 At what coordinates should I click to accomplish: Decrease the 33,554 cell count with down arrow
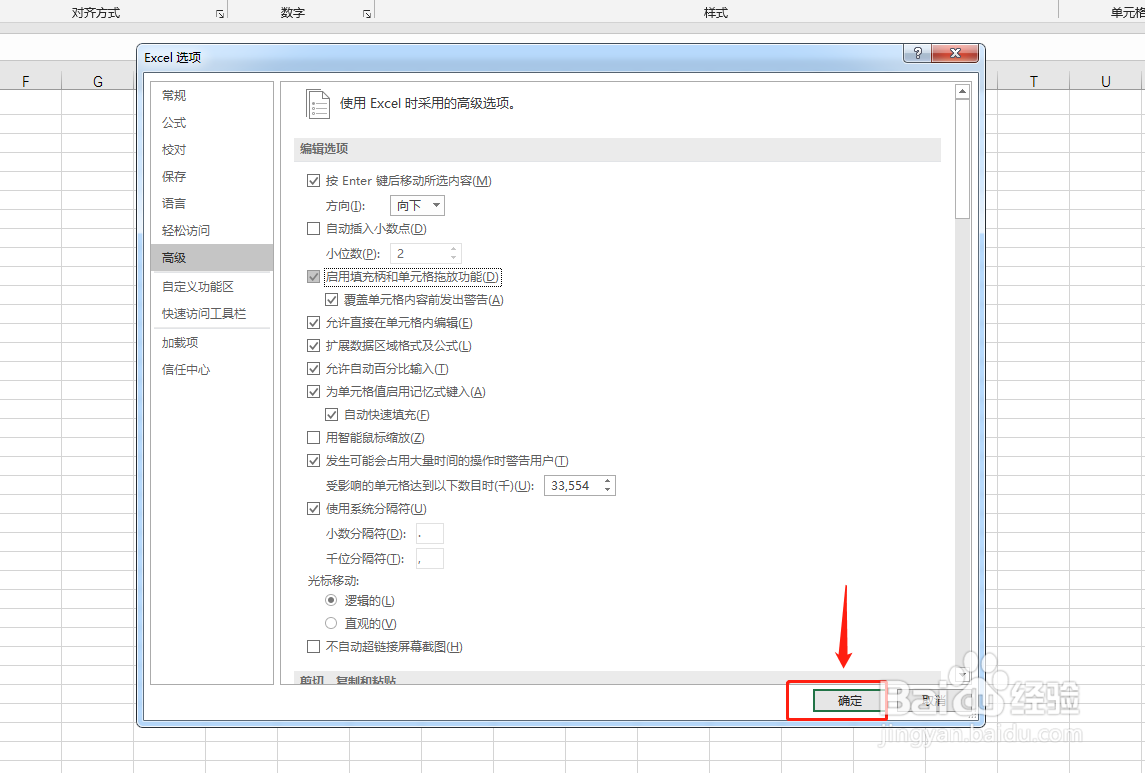point(608,490)
